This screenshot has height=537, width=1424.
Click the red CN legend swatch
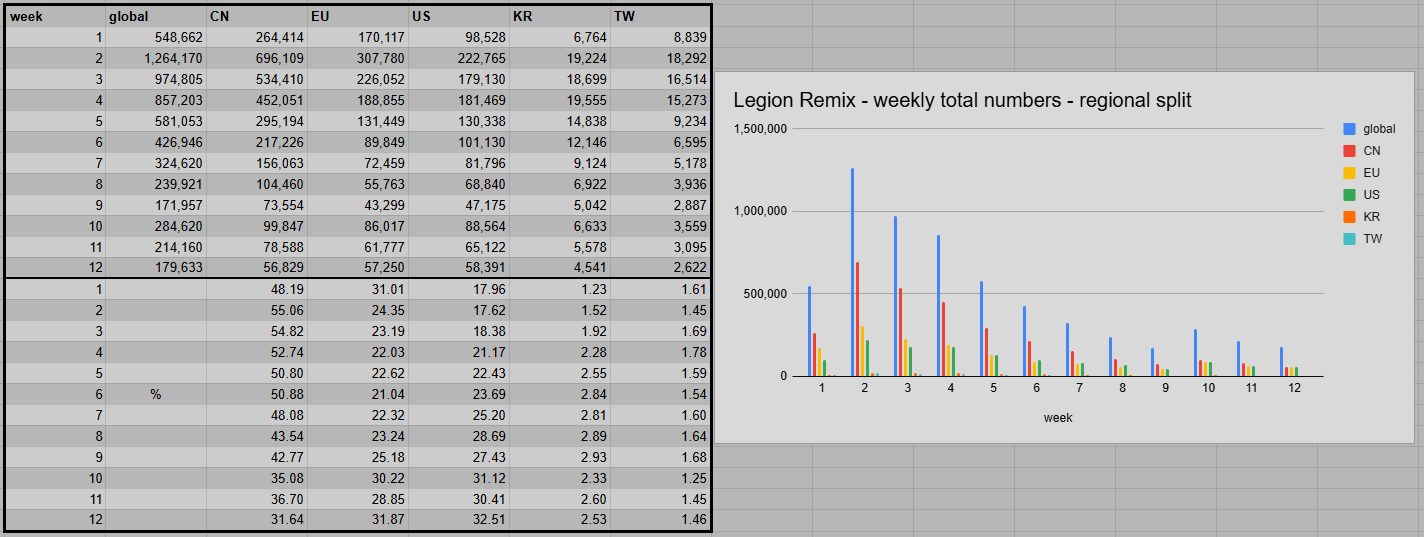pos(1349,151)
